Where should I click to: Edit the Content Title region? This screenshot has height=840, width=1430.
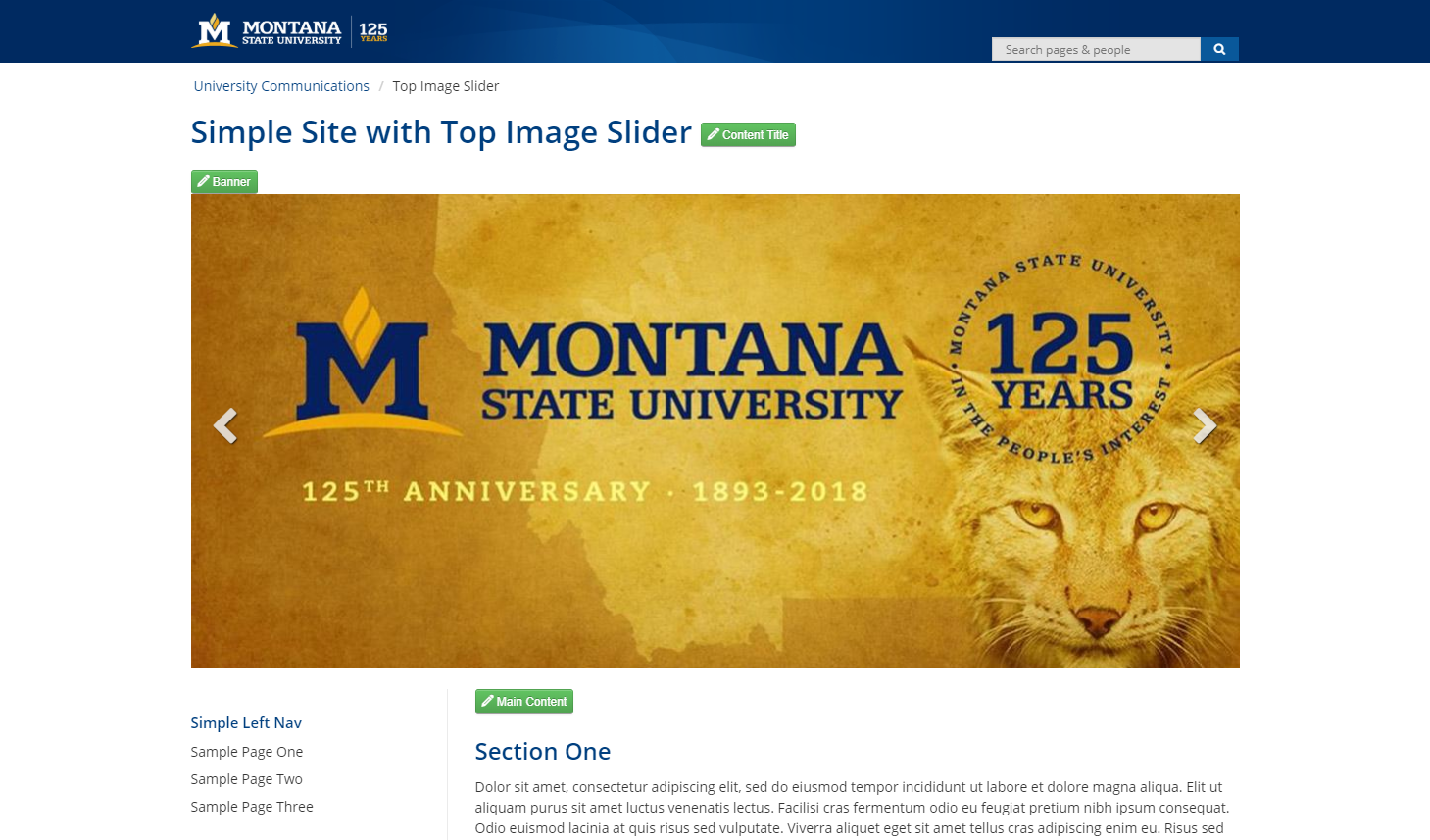tap(748, 135)
